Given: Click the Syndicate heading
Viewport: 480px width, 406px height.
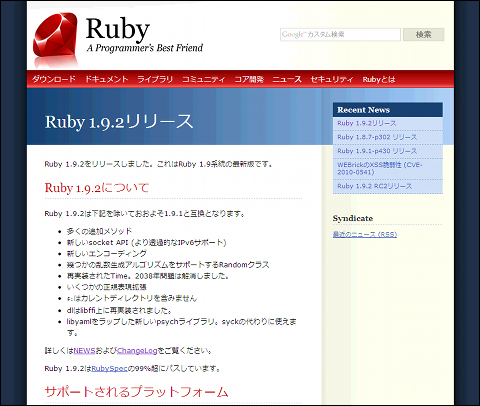Looking at the screenshot, I should tap(353, 218).
